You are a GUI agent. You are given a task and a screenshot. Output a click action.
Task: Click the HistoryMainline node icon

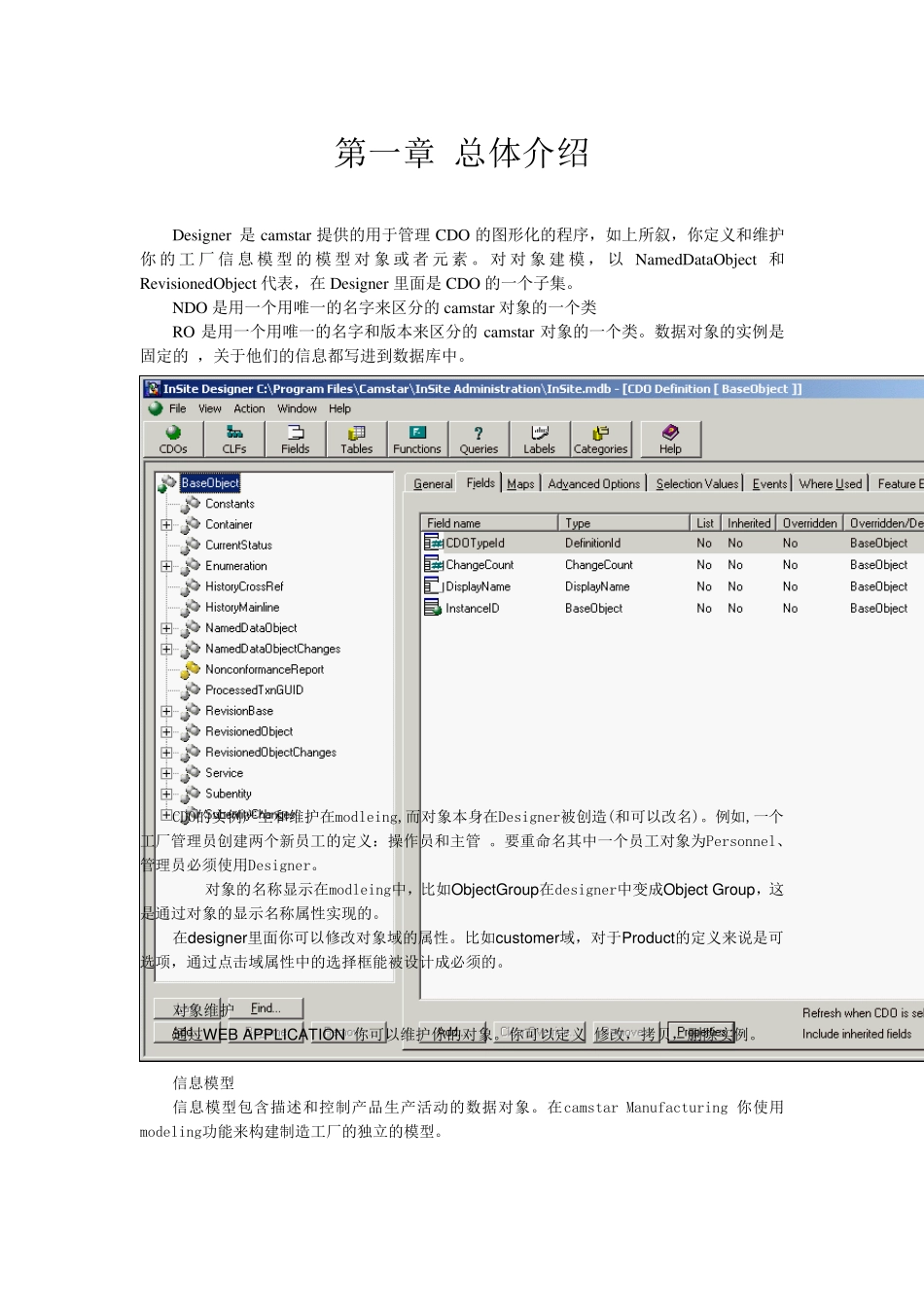tap(192, 607)
